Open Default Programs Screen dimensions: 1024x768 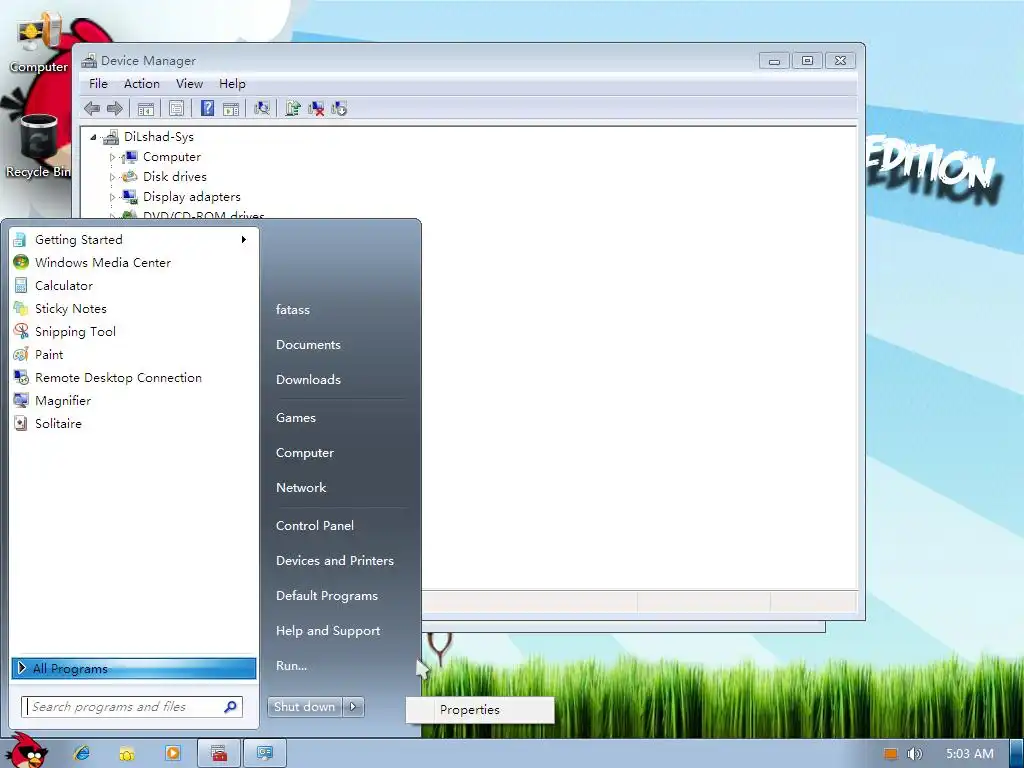(x=327, y=596)
